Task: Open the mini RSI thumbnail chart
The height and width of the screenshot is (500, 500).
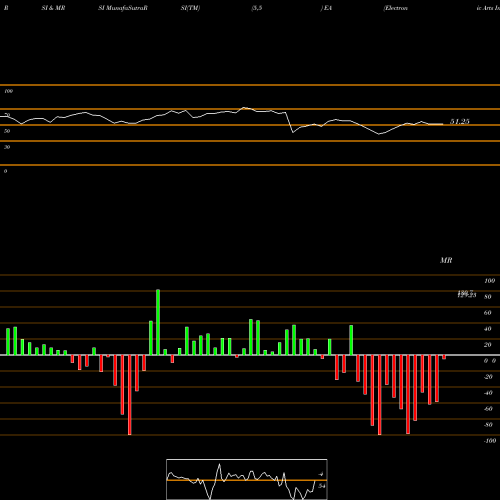Action: click(247, 479)
